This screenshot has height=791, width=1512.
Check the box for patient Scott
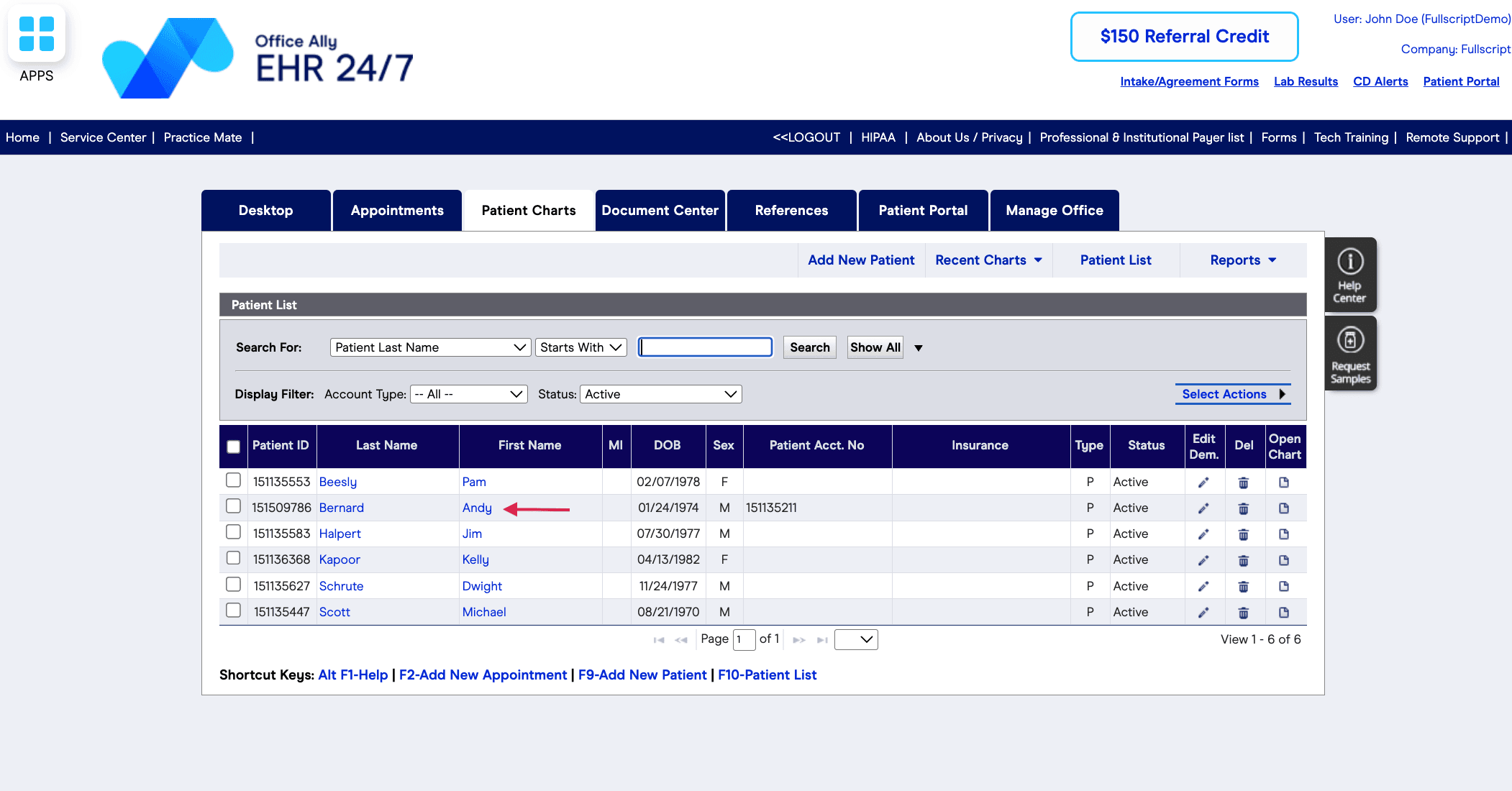pos(233,610)
